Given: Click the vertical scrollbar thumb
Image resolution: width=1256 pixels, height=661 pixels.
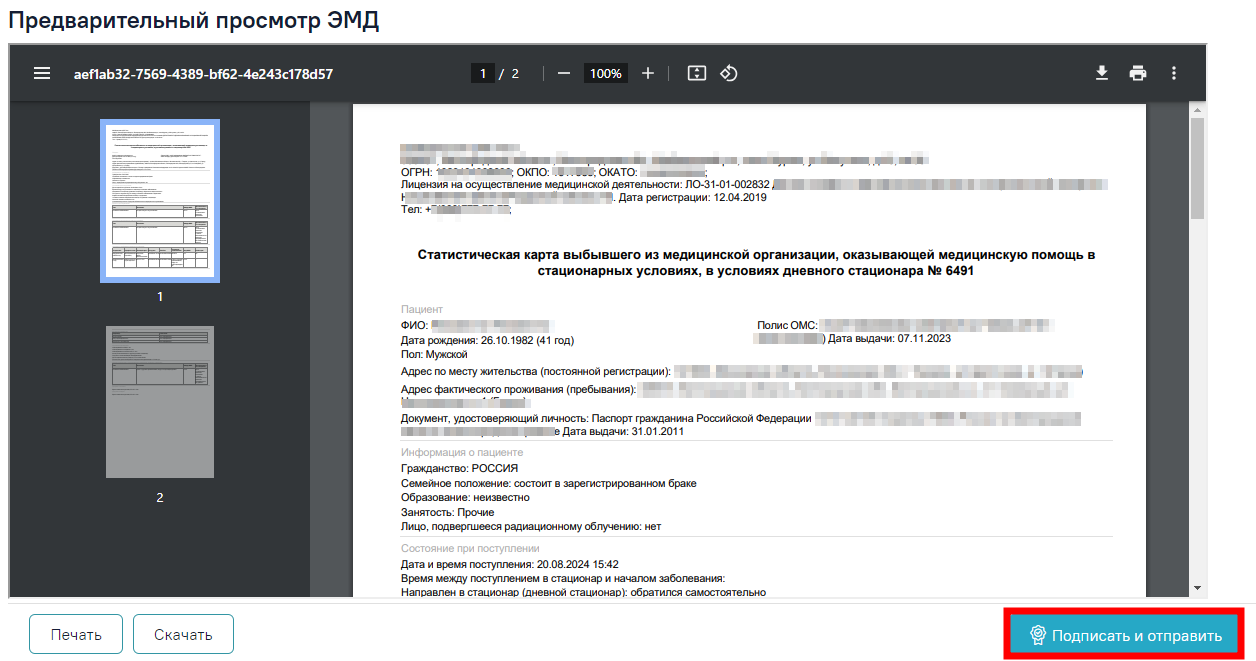Looking at the screenshot, I should [1196, 168].
